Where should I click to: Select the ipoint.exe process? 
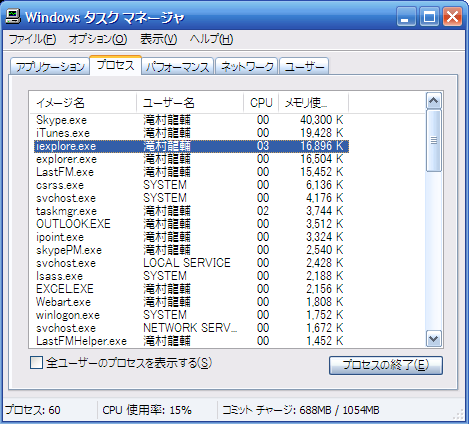[x=192, y=237]
